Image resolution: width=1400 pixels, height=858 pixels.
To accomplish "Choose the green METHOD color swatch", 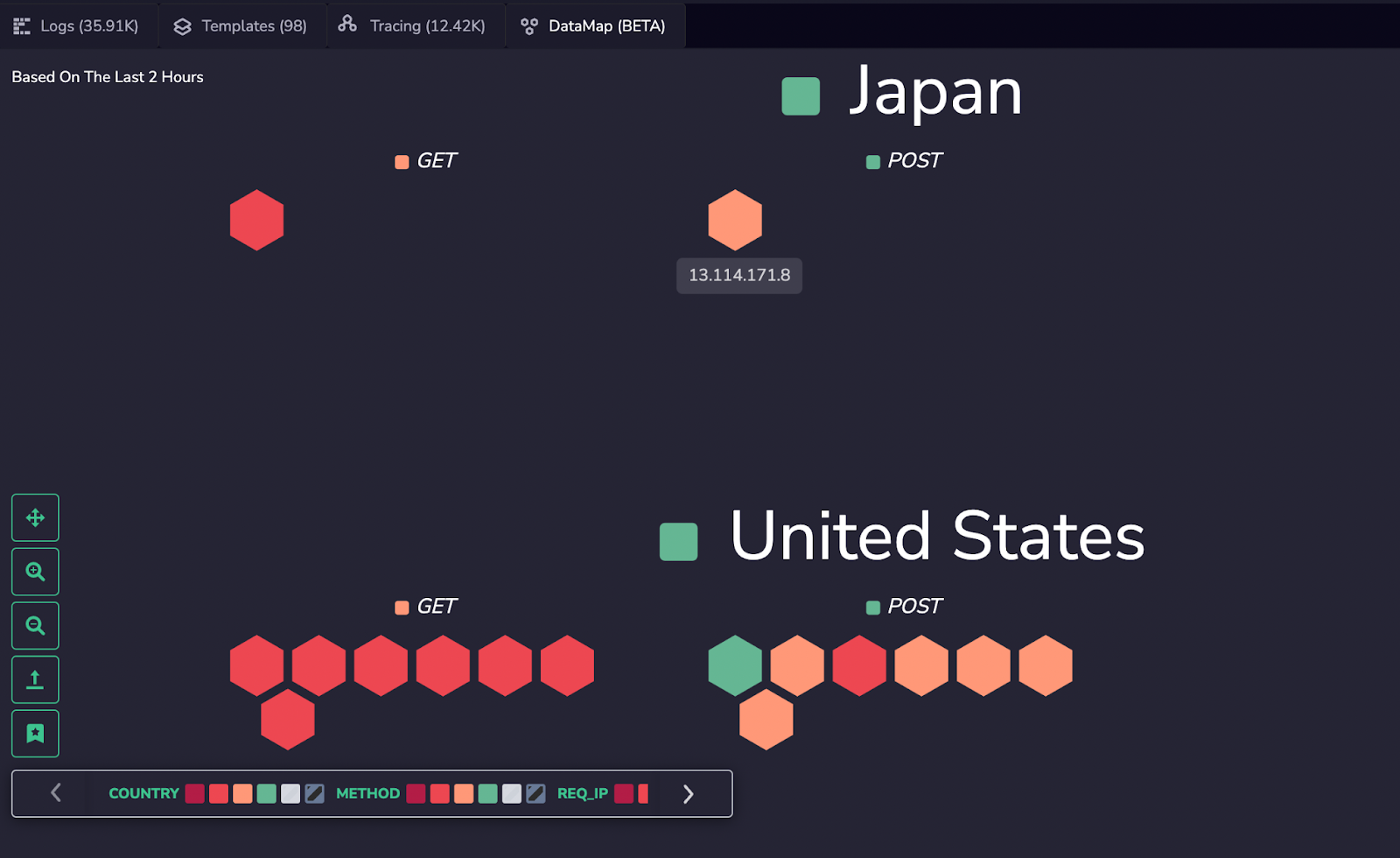I will [x=488, y=793].
